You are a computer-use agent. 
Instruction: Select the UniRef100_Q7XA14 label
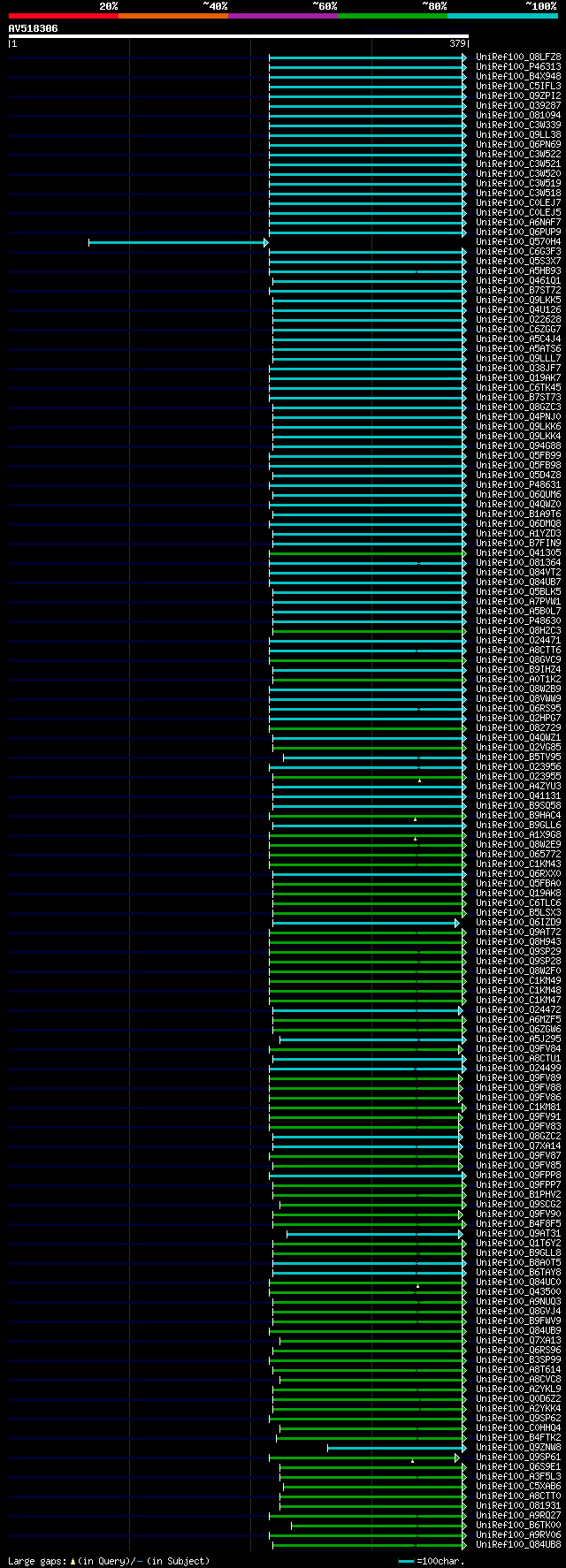point(518,1146)
